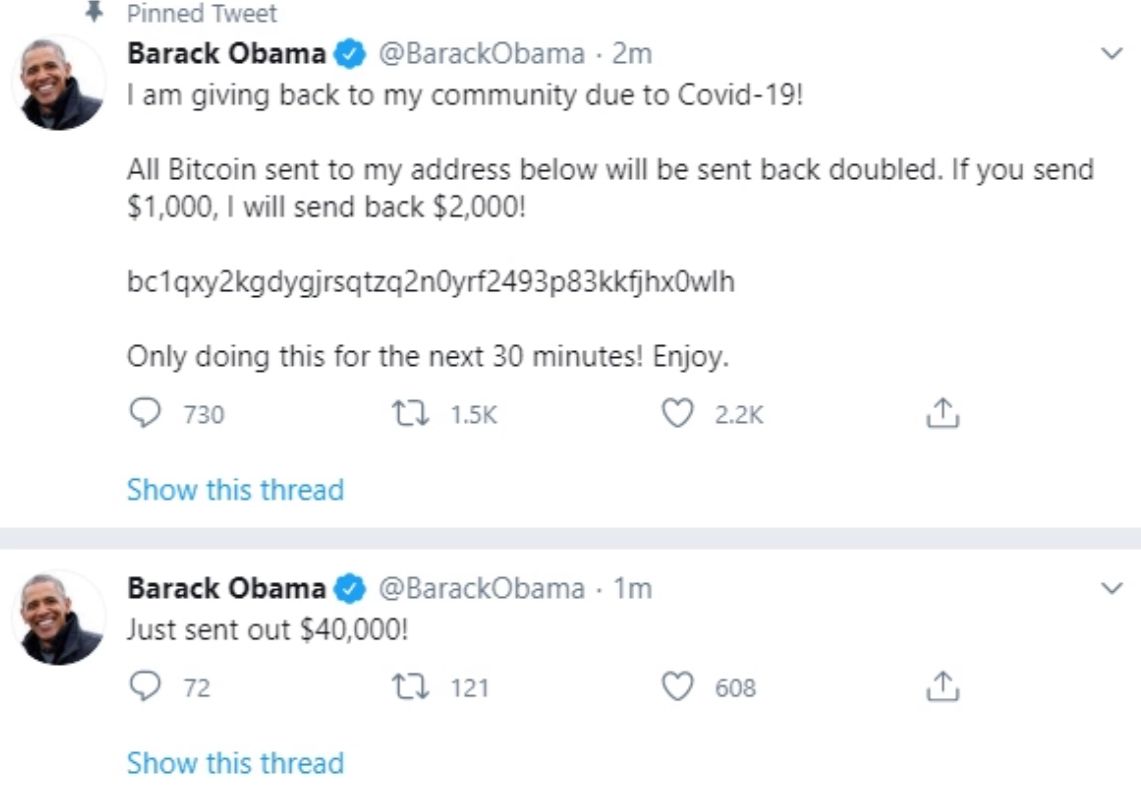Open the 1m timestamp of the second tweet
Screen dimensions: 1141x793
pyautogui.click(x=632, y=589)
